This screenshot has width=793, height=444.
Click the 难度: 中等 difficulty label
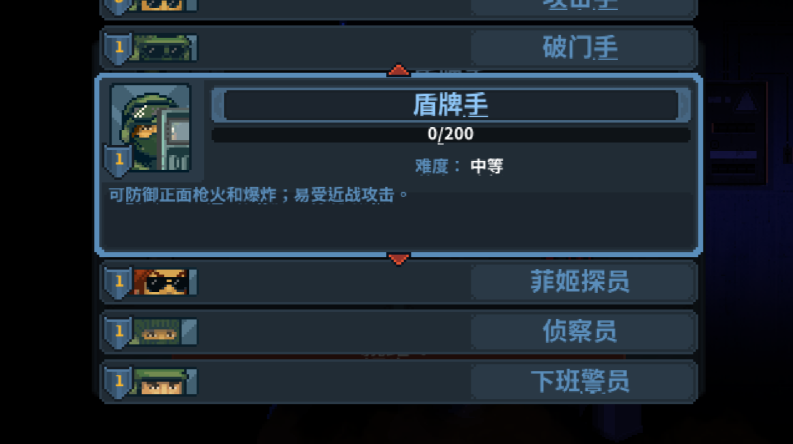pos(459,166)
